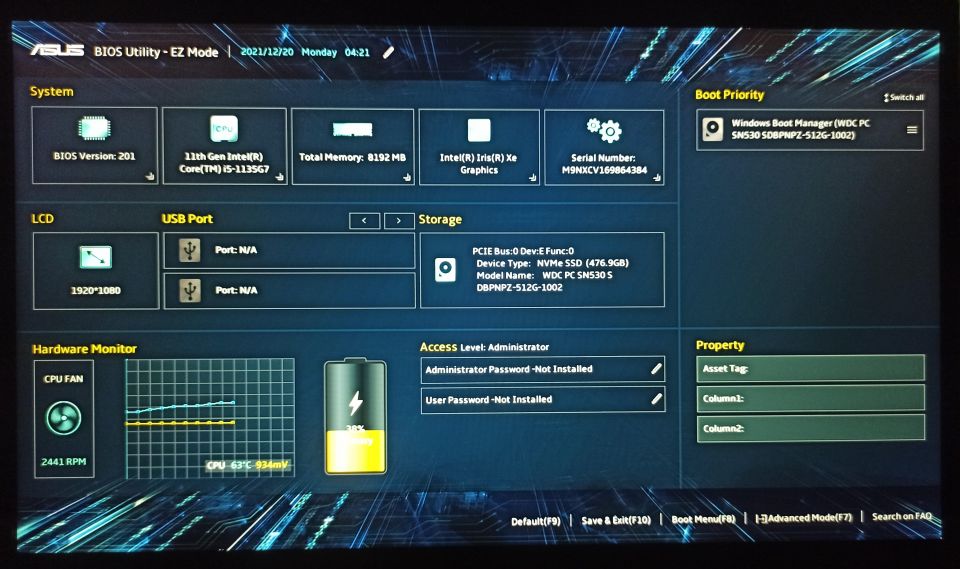Click the Iris Xe Graphics icon
This screenshot has height=569, width=960.
(x=479, y=130)
